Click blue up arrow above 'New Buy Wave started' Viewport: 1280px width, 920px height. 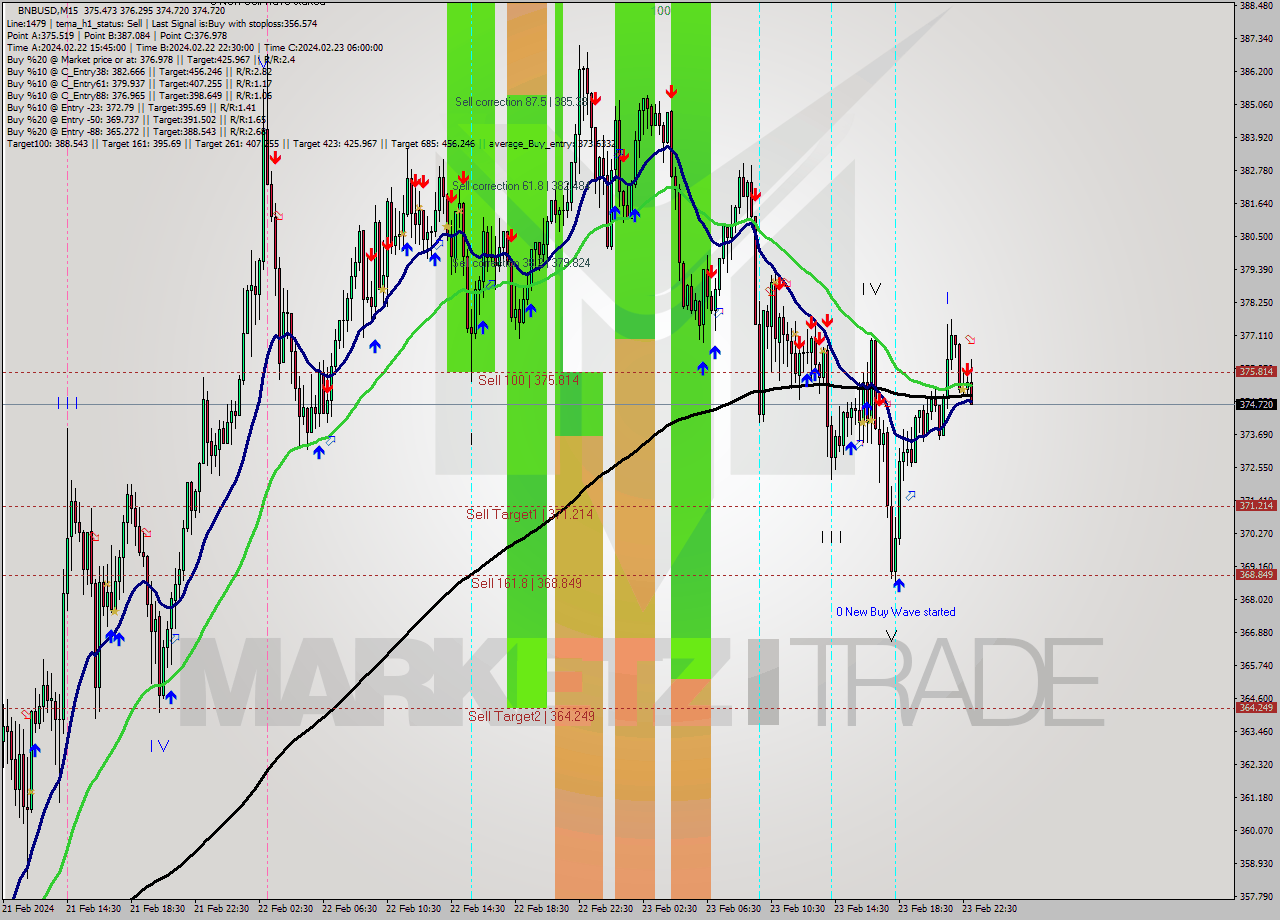tap(899, 585)
